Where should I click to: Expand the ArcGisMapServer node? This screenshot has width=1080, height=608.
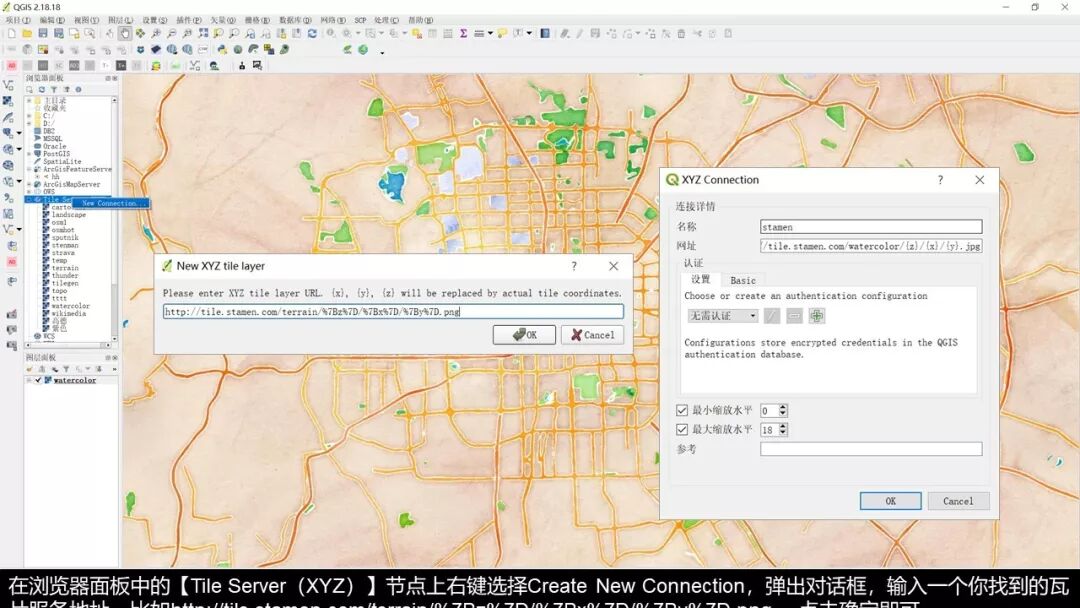tap(29, 185)
